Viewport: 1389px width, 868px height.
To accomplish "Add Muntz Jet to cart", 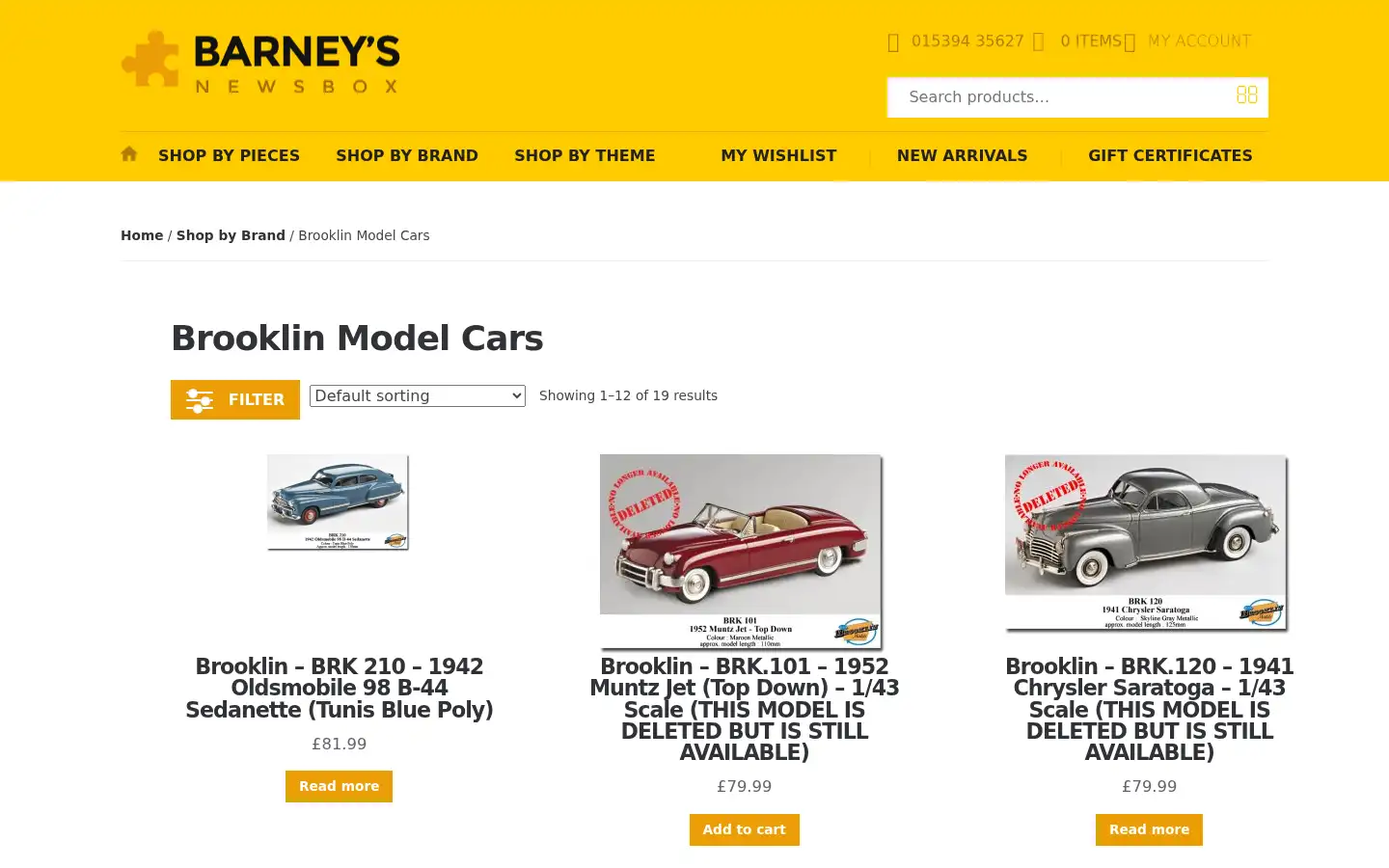I will (744, 829).
